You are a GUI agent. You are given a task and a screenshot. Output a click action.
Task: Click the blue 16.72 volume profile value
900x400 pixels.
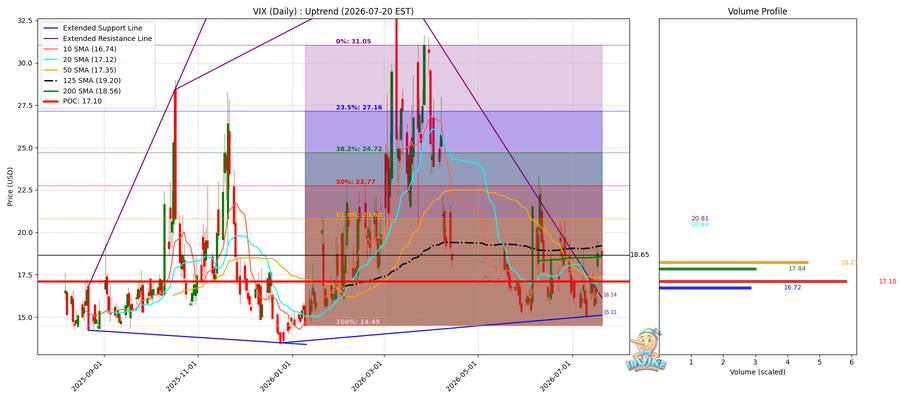click(792, 288)
